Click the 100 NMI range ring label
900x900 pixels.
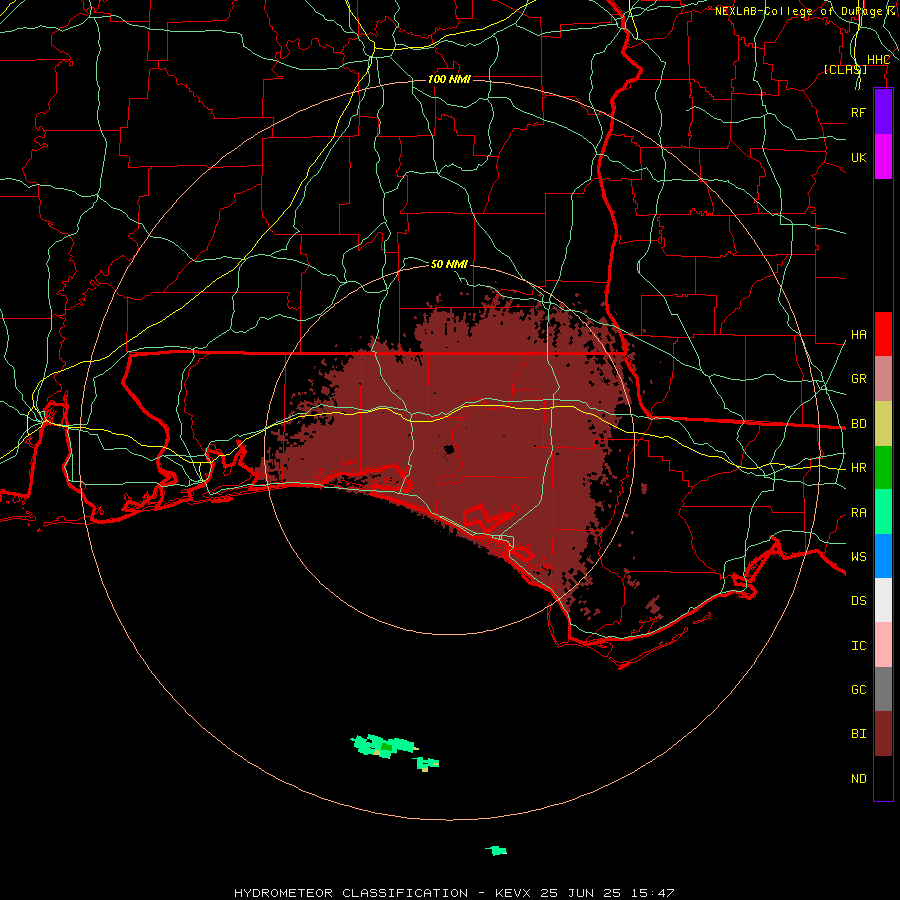click(x=449, y=79)
